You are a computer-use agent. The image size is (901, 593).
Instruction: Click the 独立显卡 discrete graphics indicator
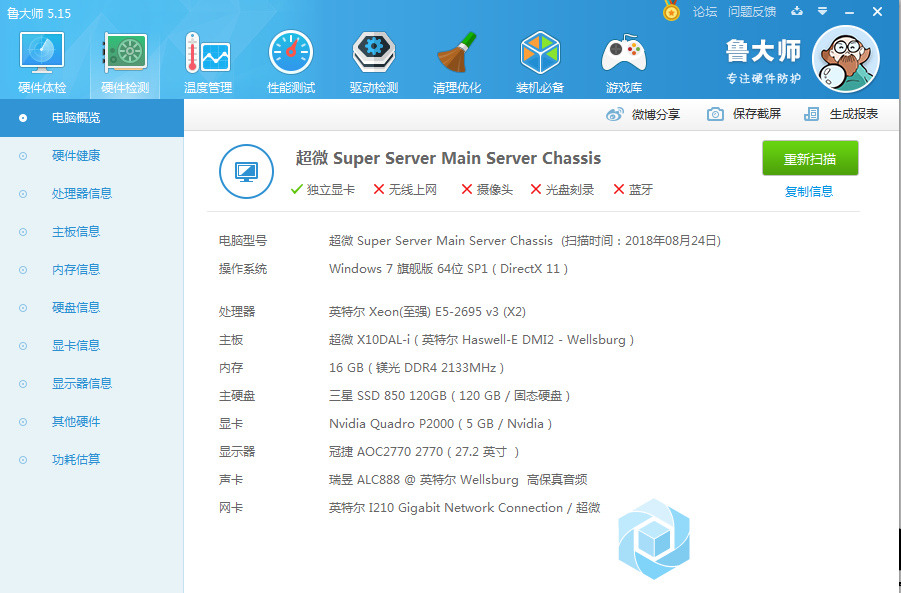[323, 190]
